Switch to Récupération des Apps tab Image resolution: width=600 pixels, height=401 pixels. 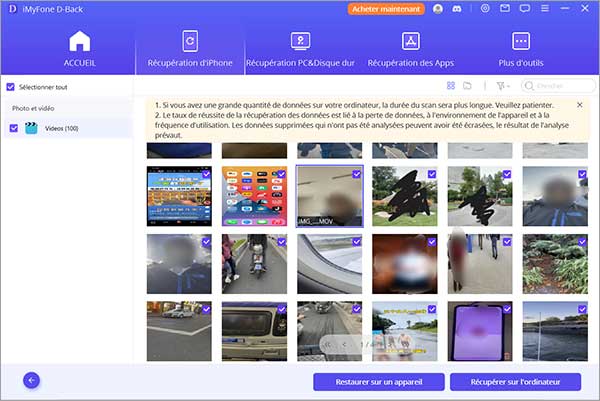(409, 50)
